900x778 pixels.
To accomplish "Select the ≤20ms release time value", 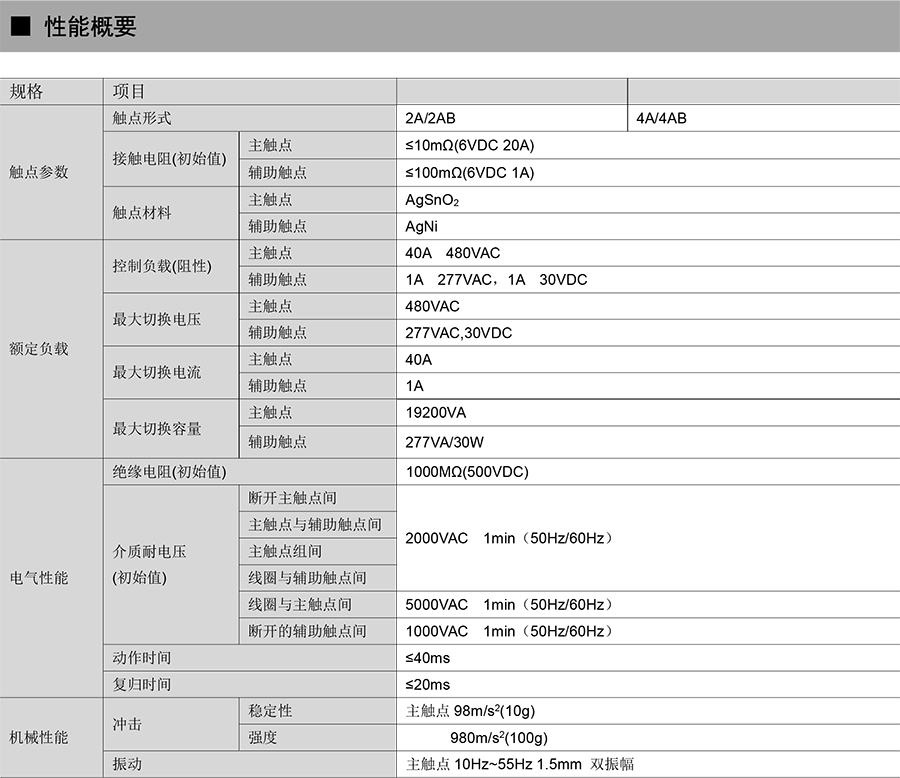I will tap(427, 685).
